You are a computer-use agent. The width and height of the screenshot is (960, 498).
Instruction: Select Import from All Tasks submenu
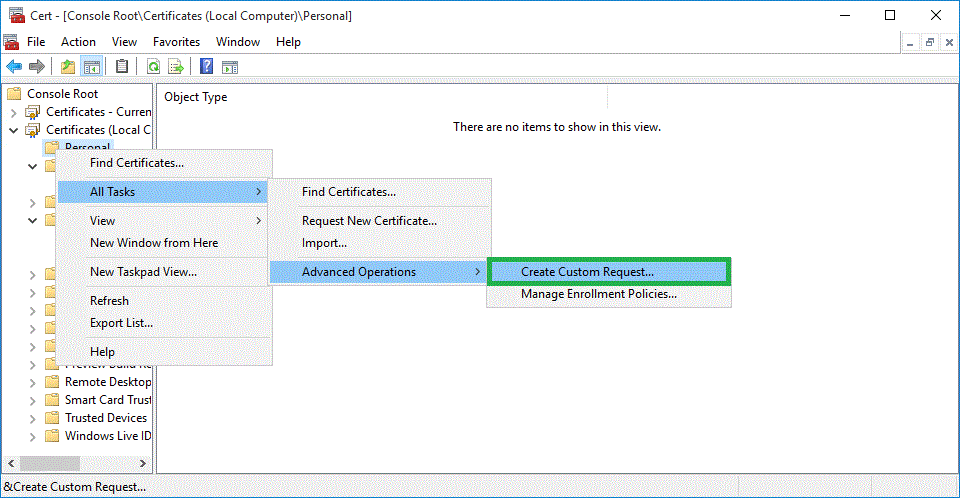[x=324, y=243]
